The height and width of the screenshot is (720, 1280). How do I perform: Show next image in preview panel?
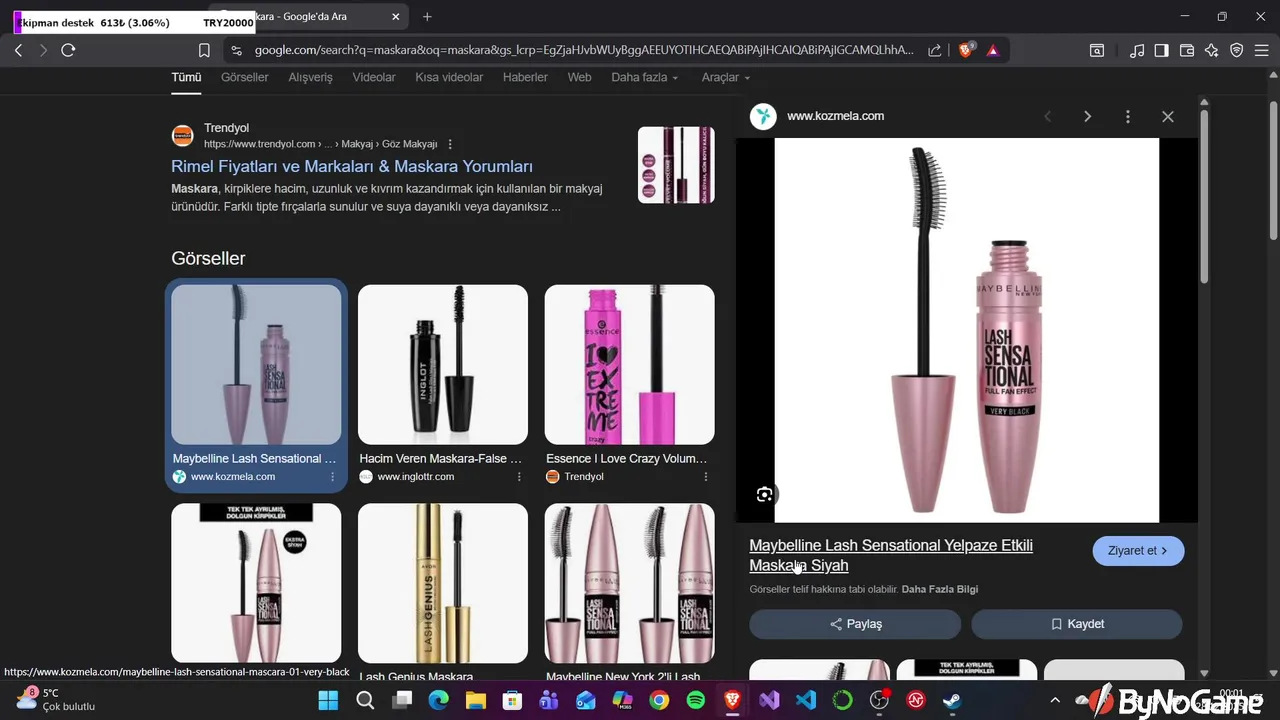tap(1087, 116)
